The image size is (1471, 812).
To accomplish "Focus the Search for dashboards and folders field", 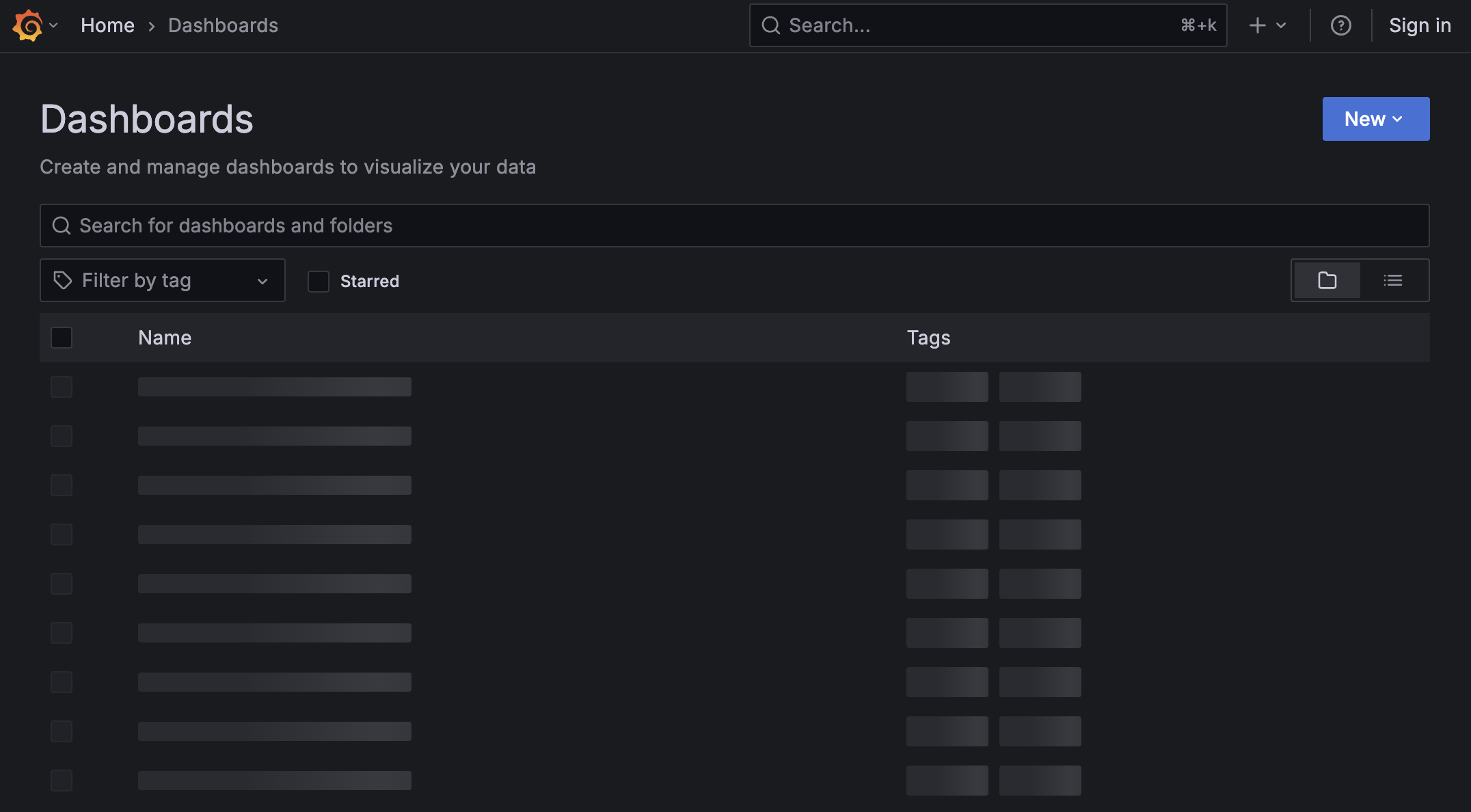I will 735,226.
